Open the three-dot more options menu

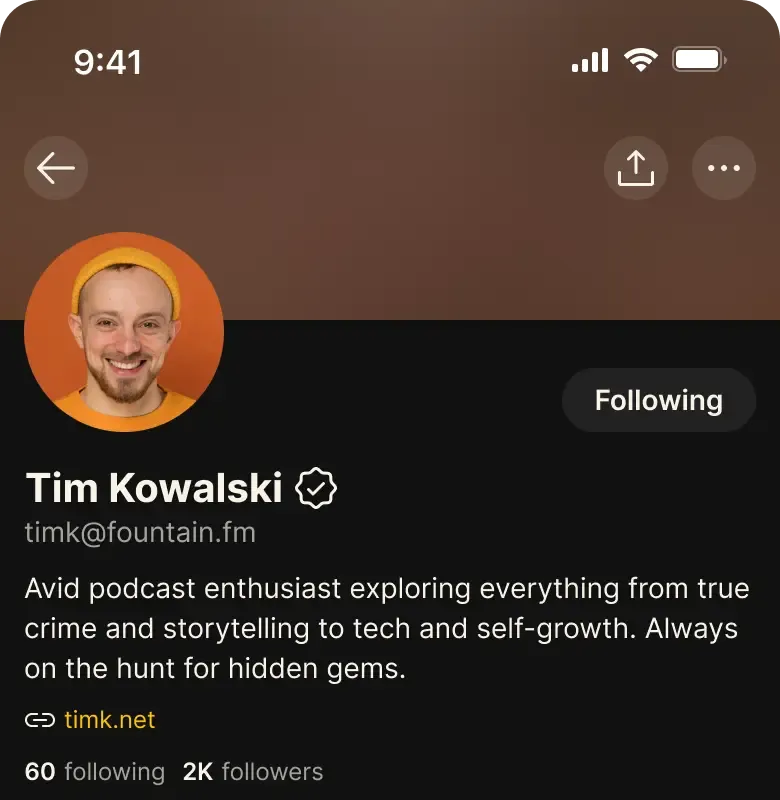[723, 168]
